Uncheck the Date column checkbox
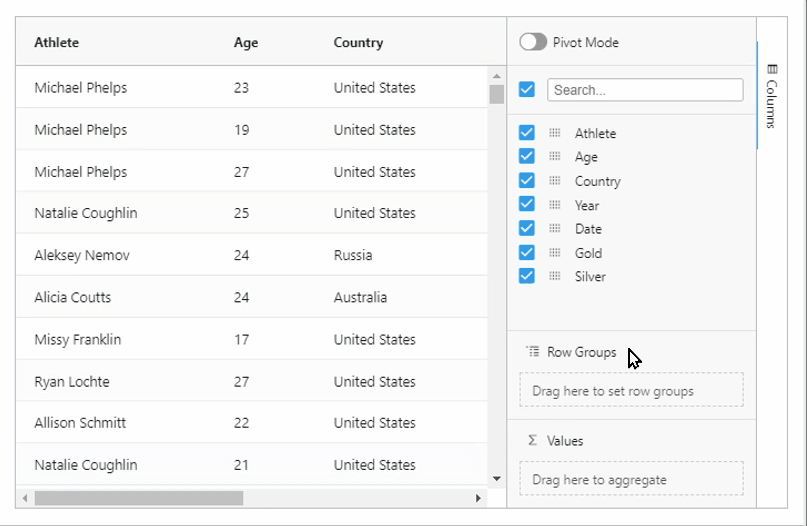807x526 pixels. (x=527, y=229)
